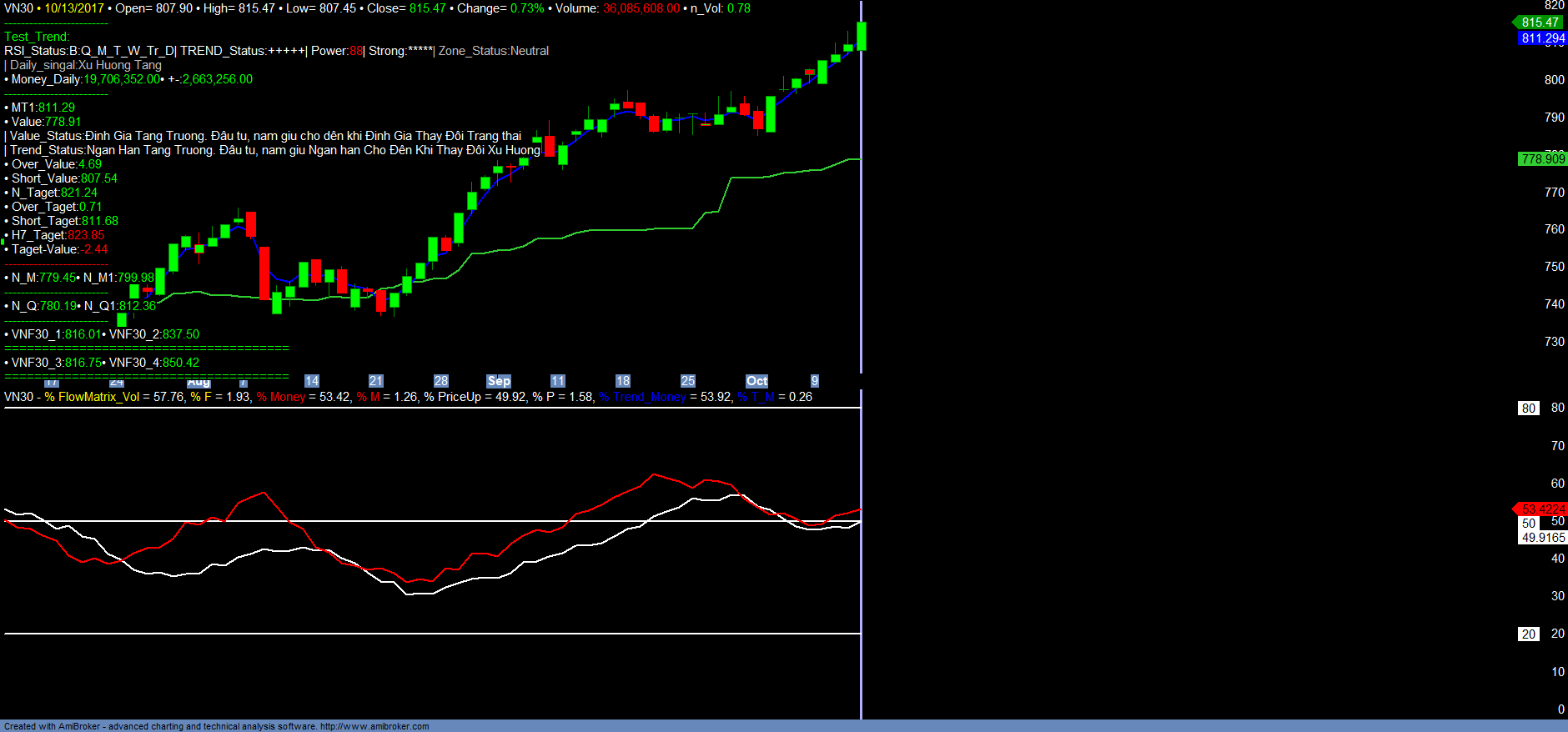Click the Sep month marker on date axis
The image size is (1568, 732).
(x=499, y=381)
